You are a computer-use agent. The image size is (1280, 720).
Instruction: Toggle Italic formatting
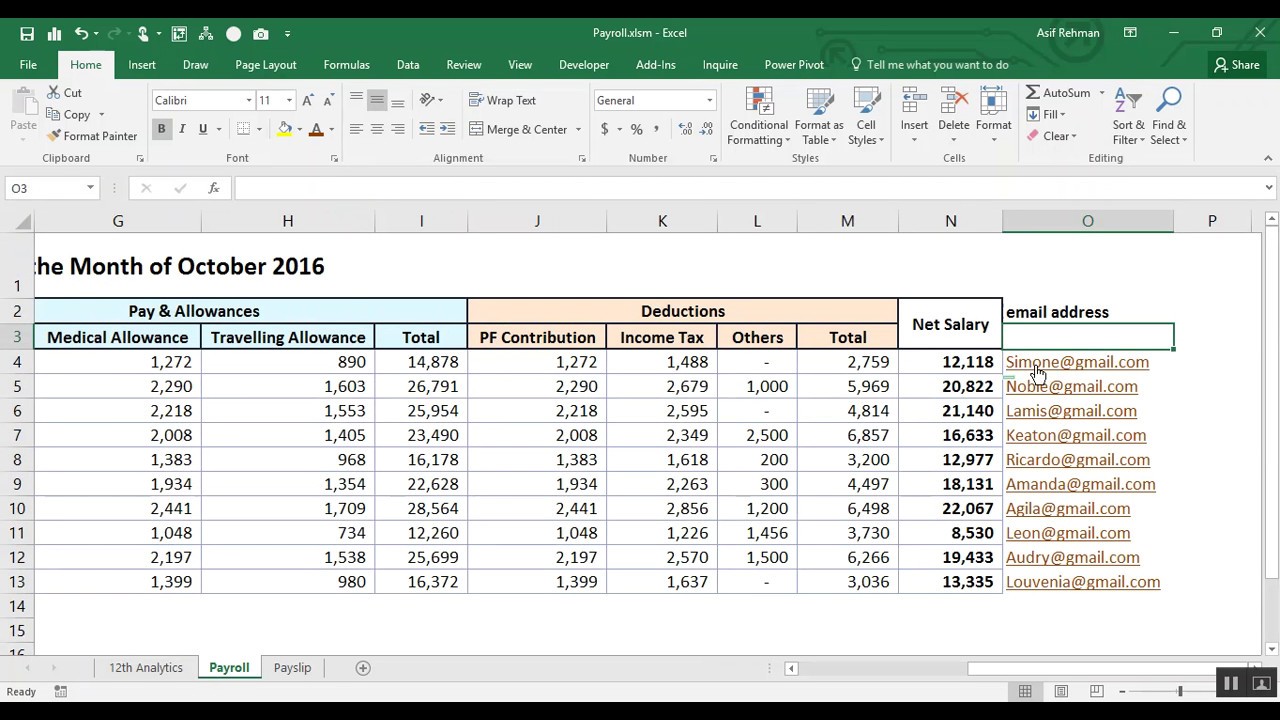tap(182, 129)
